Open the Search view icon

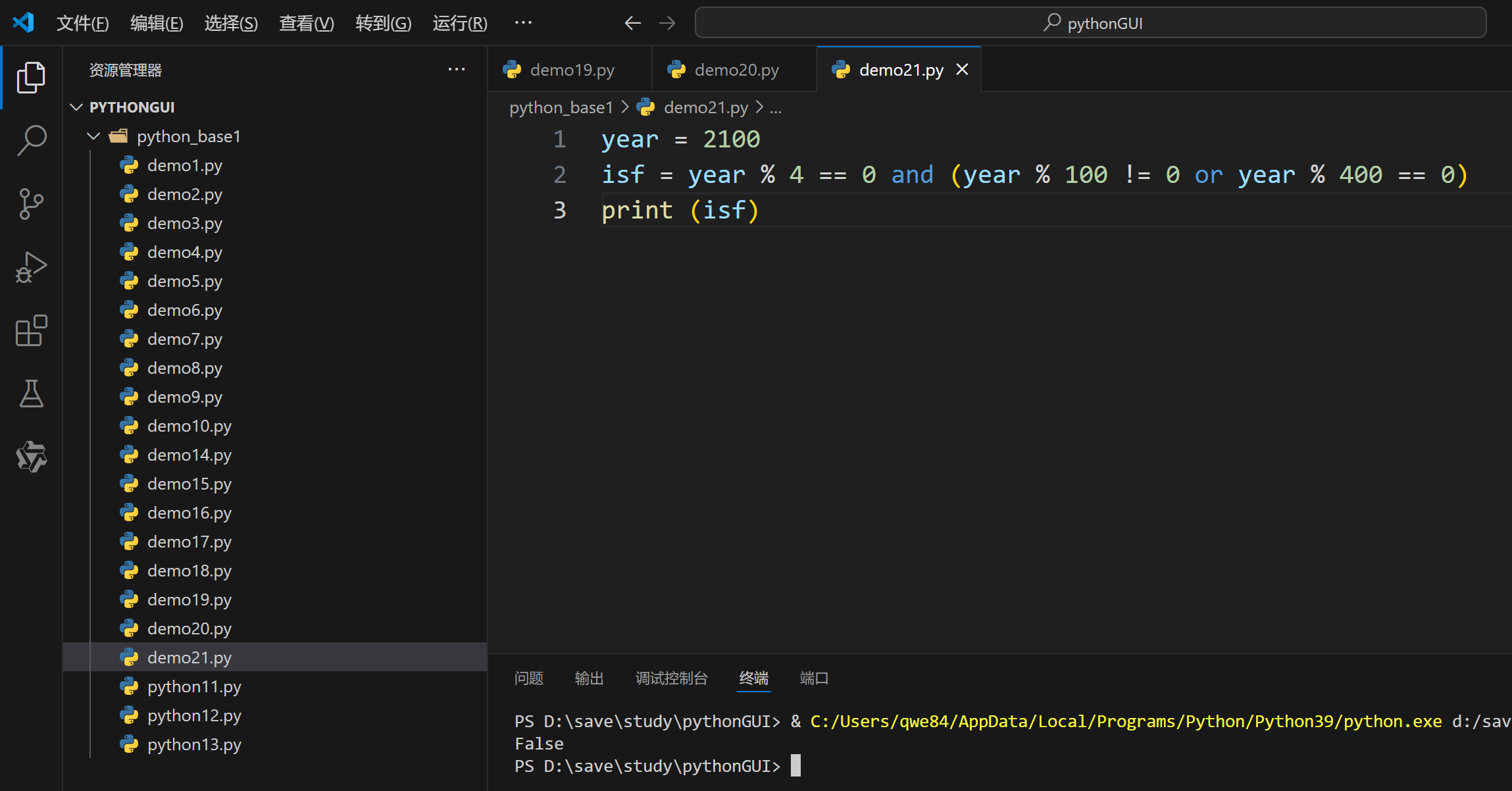[31, 140]
